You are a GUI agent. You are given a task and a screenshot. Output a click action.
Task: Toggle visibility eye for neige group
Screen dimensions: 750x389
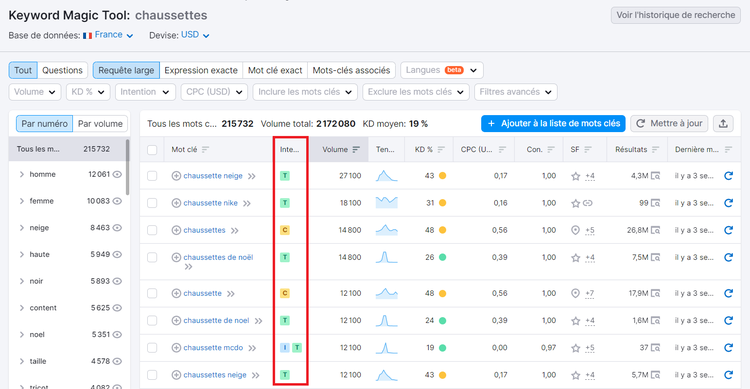(117, 228)
